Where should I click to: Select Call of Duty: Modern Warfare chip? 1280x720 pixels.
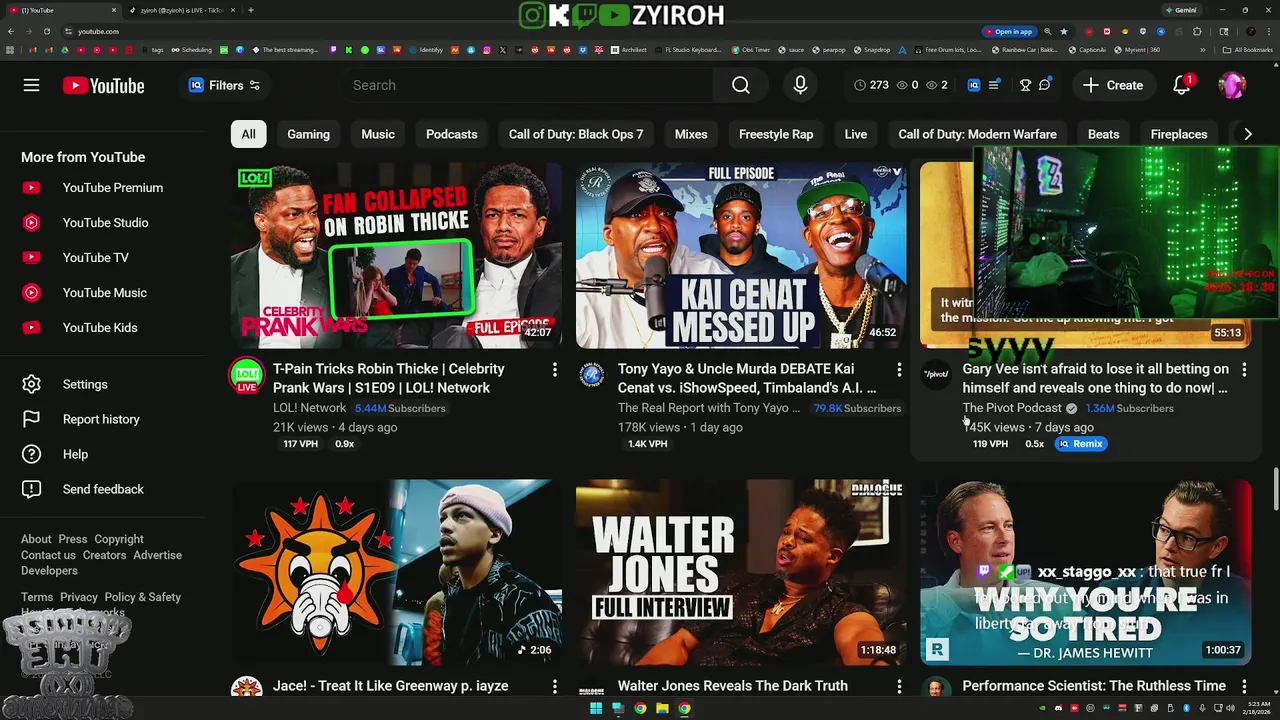click(x=977, y=134)
